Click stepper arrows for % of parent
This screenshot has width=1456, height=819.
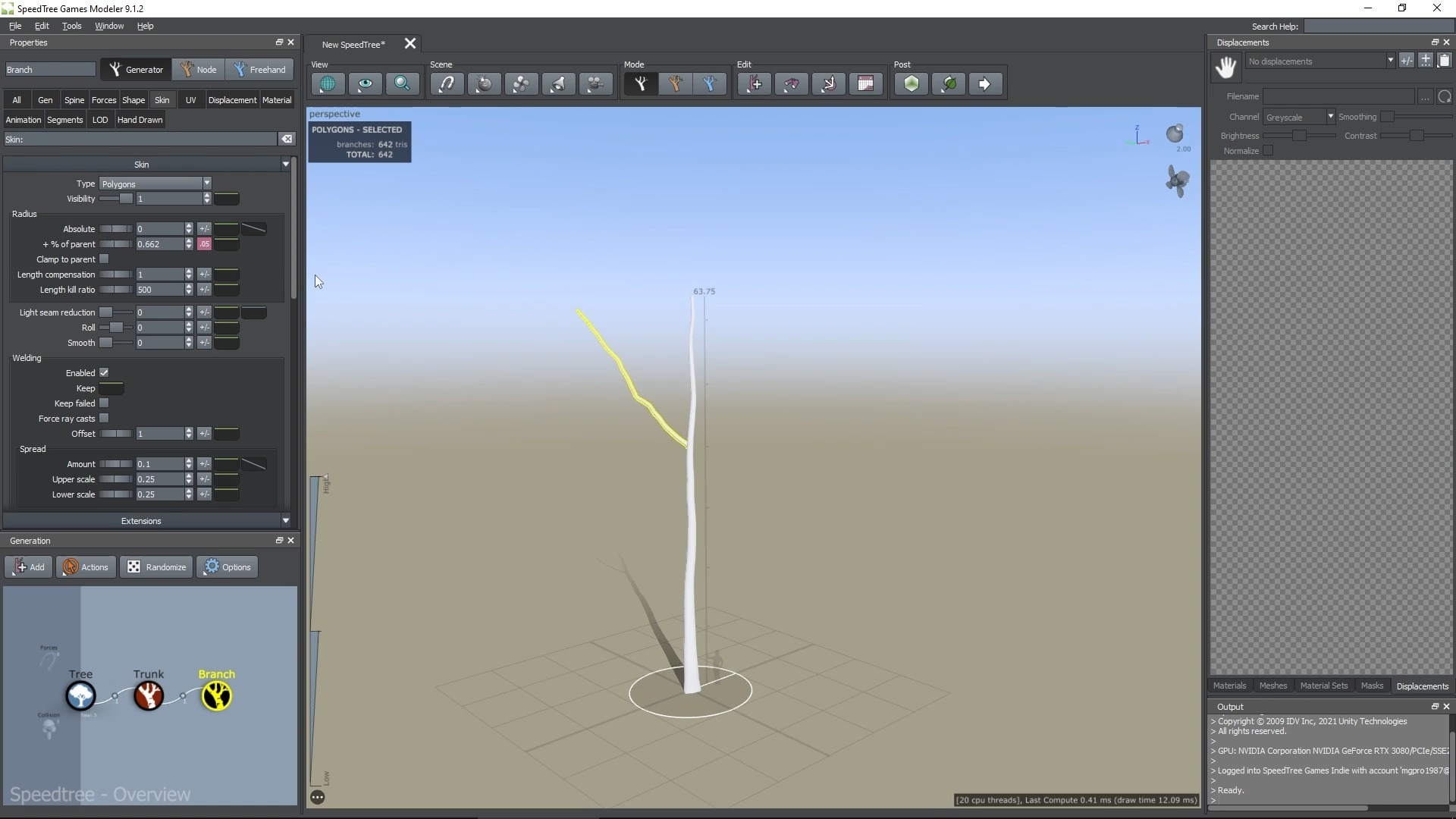click(x=189, y=244)
